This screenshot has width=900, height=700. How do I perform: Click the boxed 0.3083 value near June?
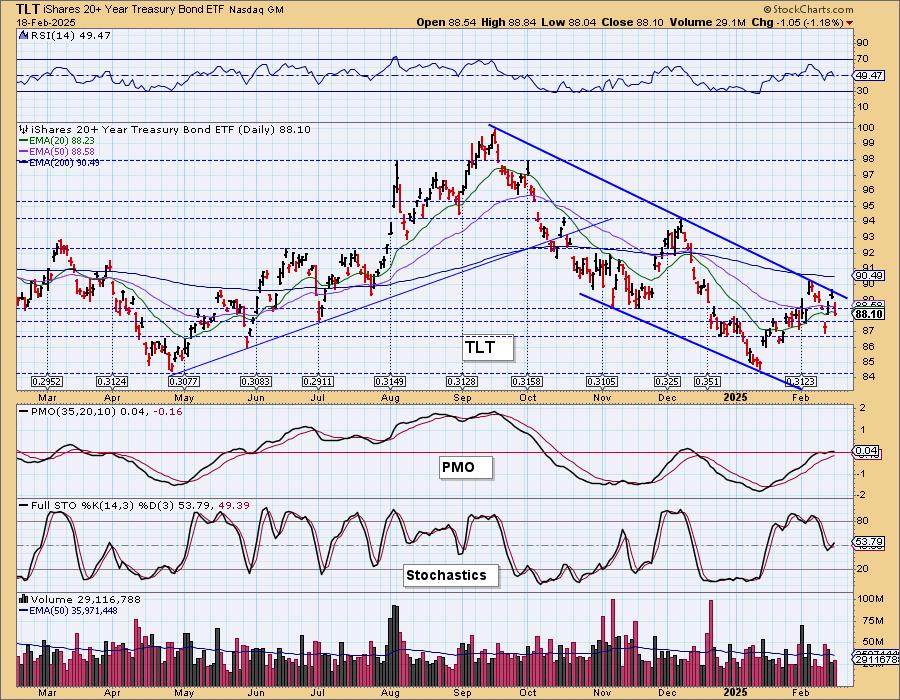[x=255, y=382]
